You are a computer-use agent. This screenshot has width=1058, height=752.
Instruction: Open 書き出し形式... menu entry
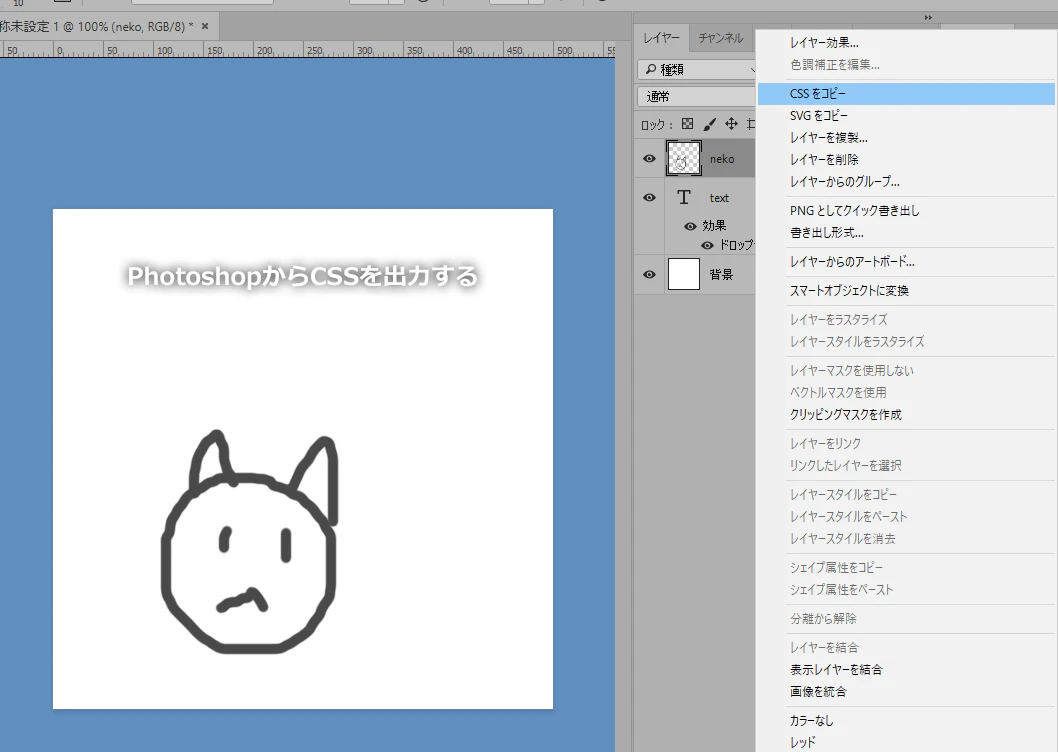(906, 233)
